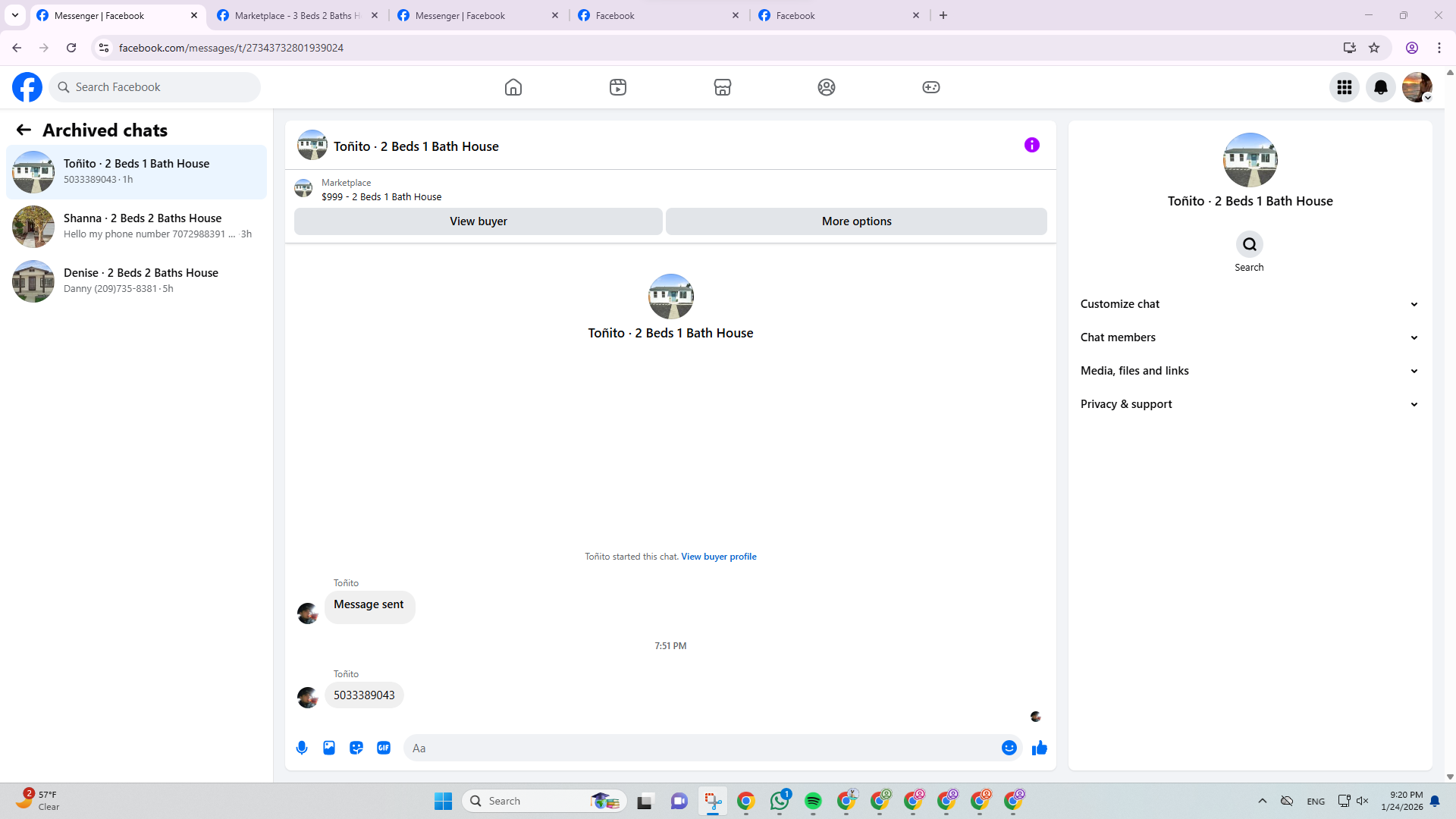
Task: Toggle the conversation information panel icon
Action: pos(1031,145)
